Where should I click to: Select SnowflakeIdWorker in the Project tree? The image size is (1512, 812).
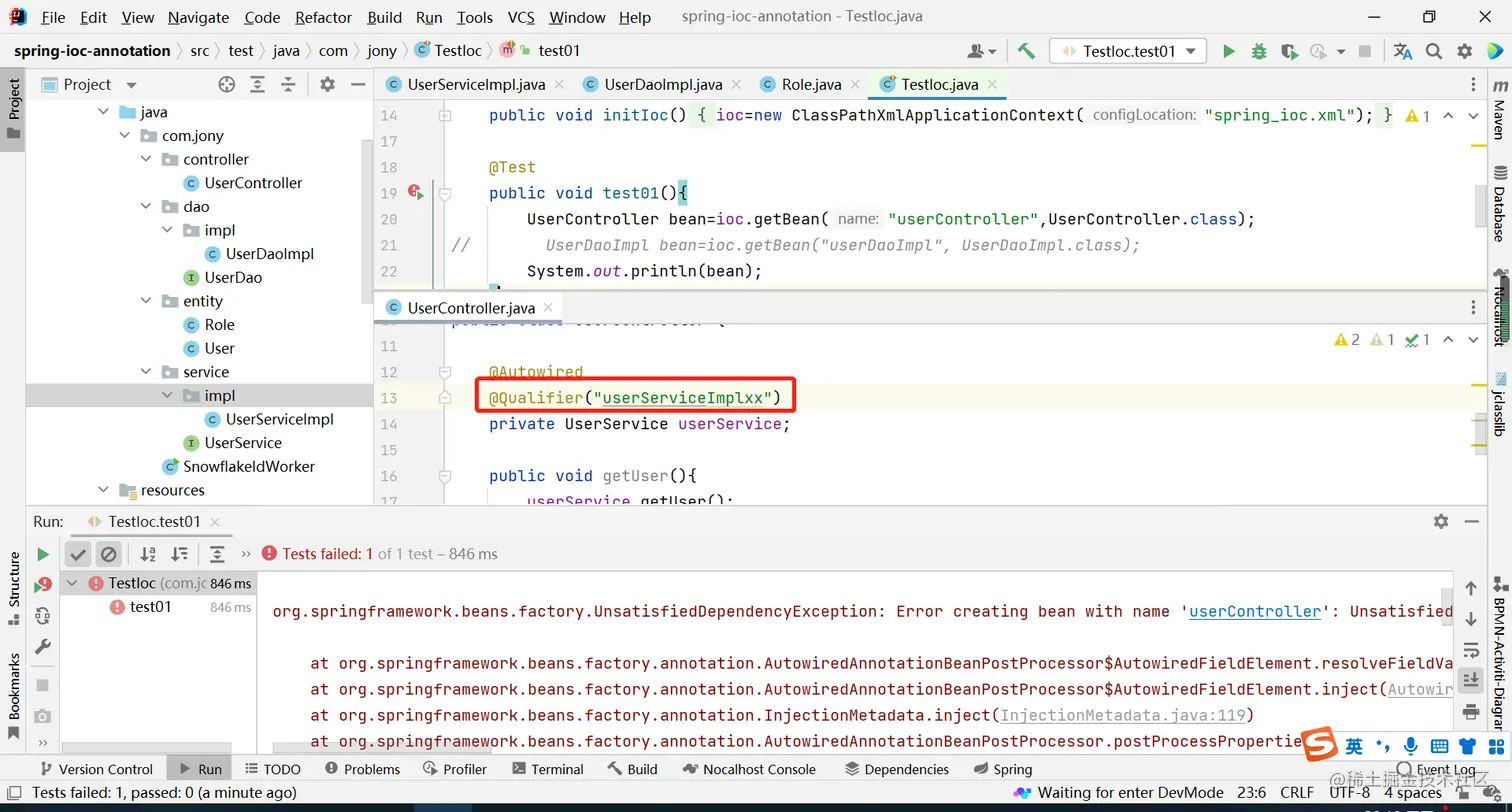[x=249, y=467]
